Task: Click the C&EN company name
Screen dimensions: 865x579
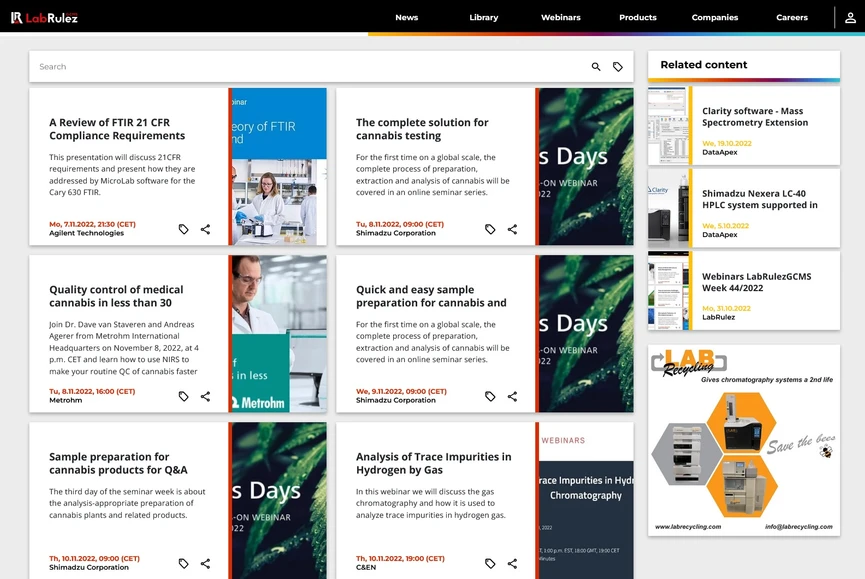Action: click(366, 567)
